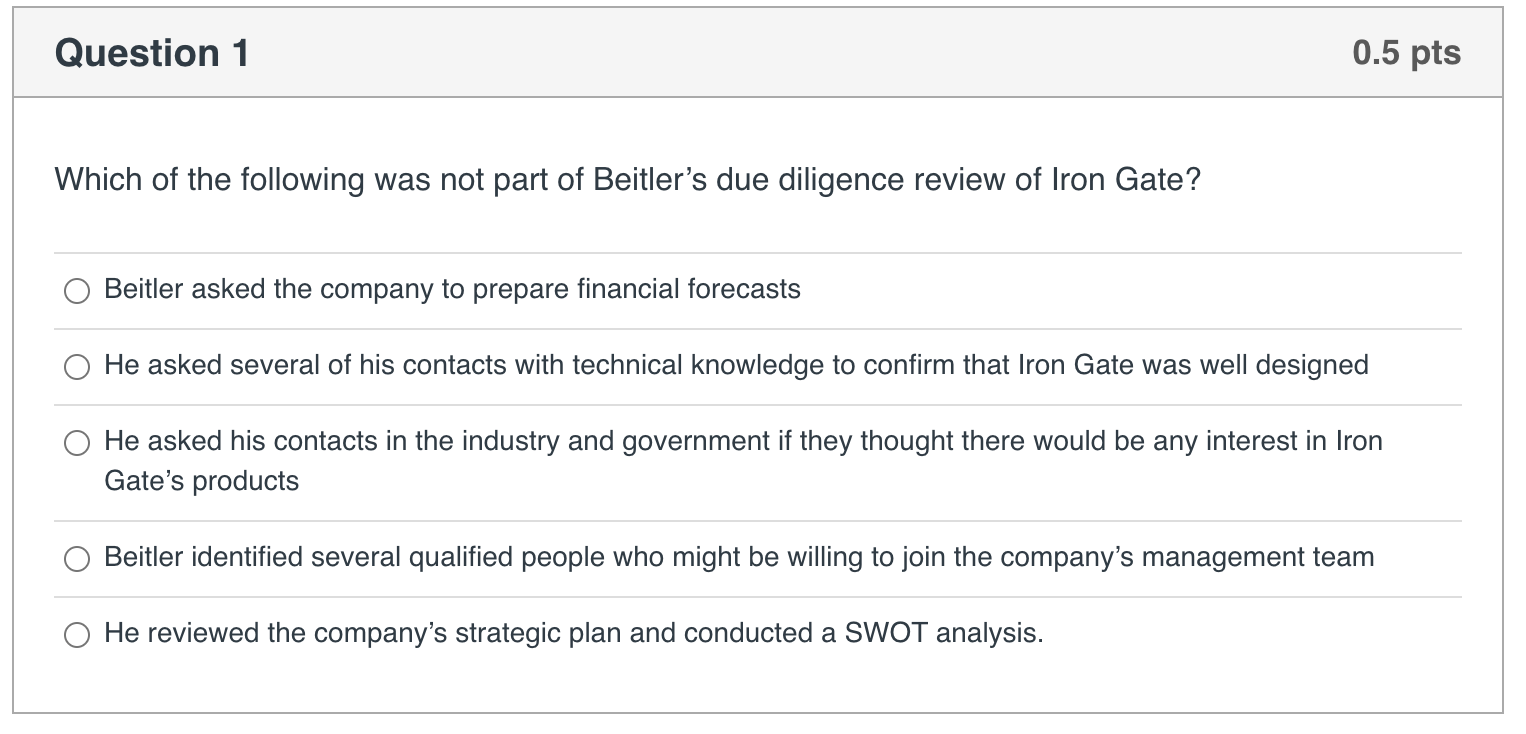Select the radio button for financial forecasts answer
The height and width of the screenshot is (734, 1526).
(x=77, y=291)
